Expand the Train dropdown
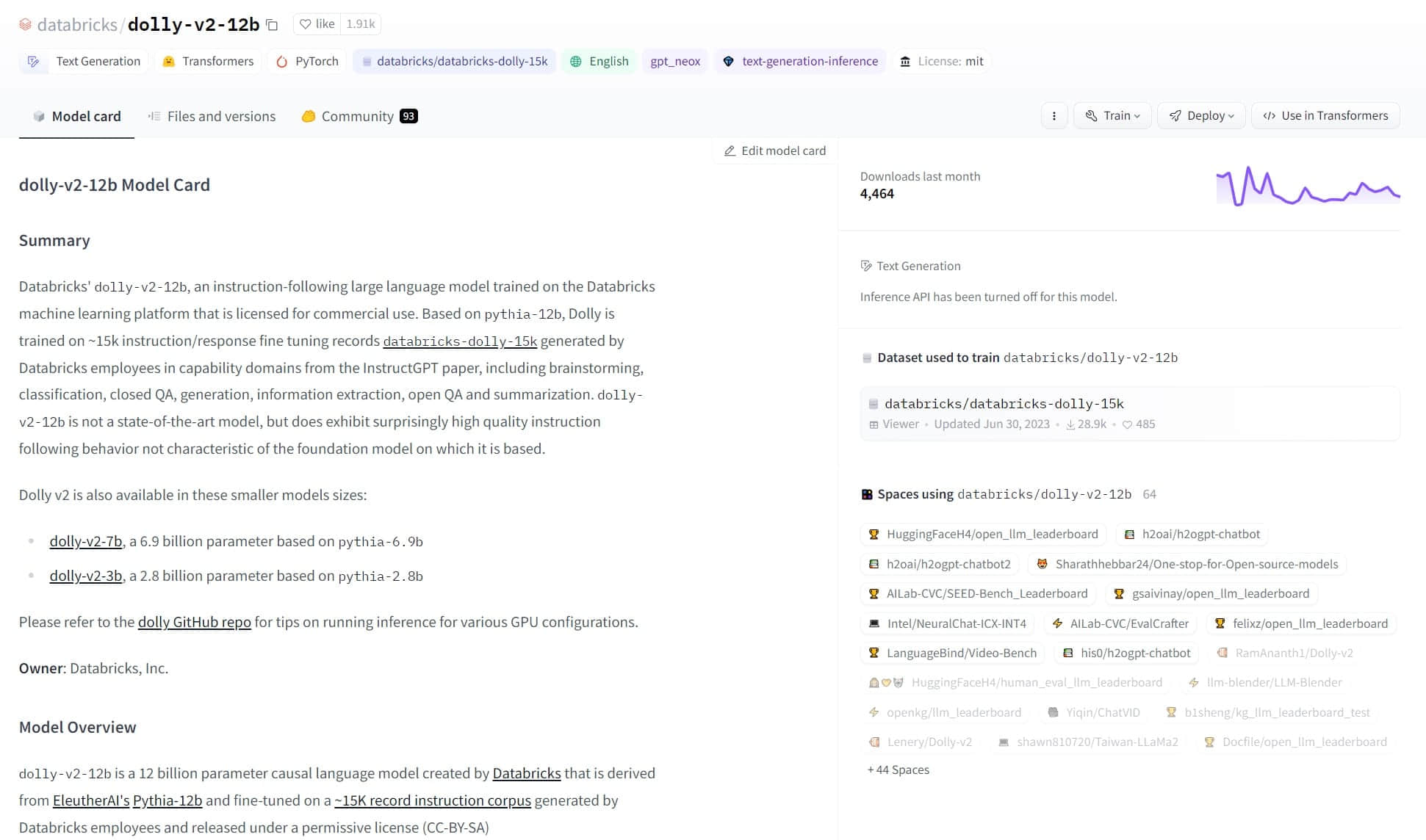Screen dimensions: 1426x840 tap(1112, 116)
